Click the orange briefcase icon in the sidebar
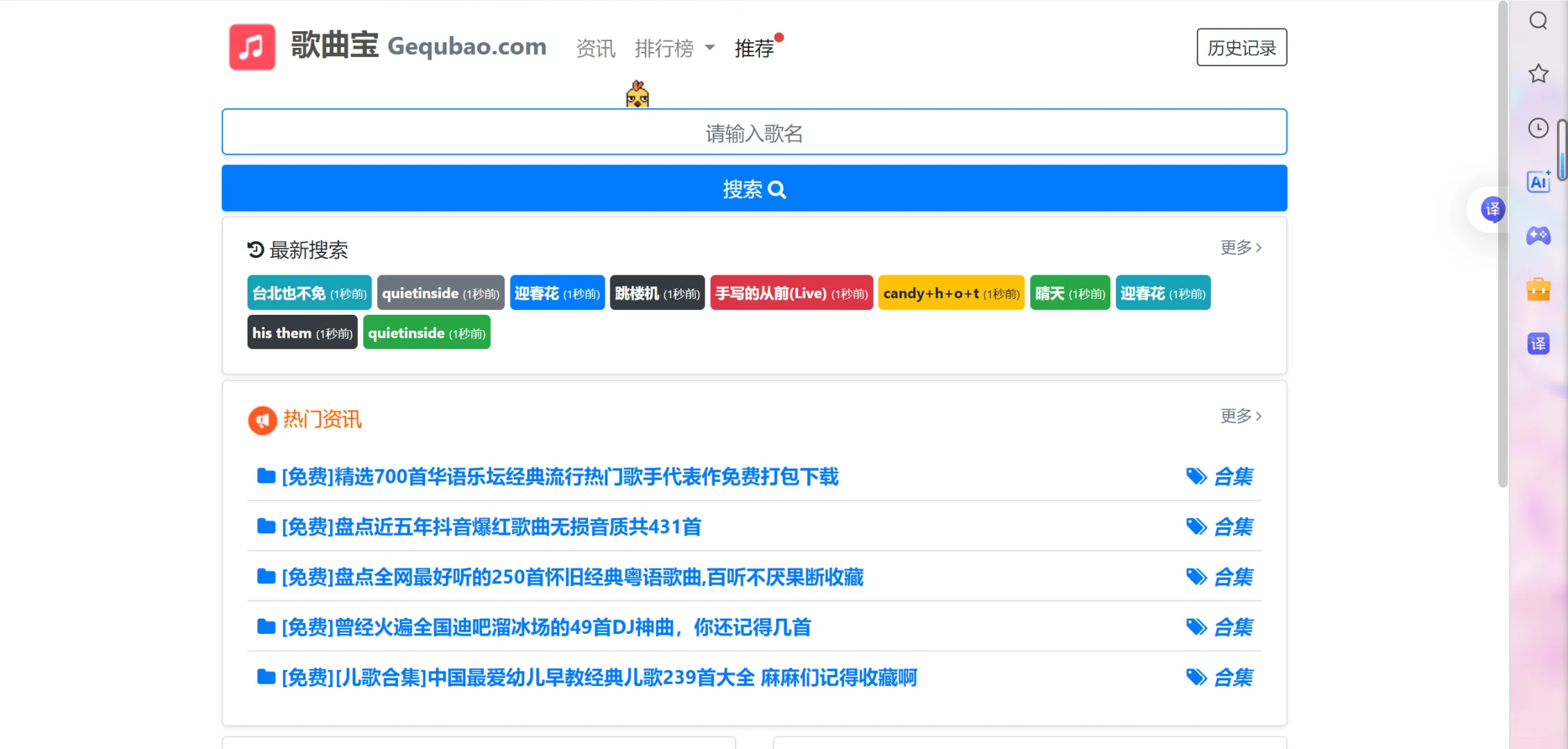This screenshot has height=749, width=1568. tap(1538, 289)
